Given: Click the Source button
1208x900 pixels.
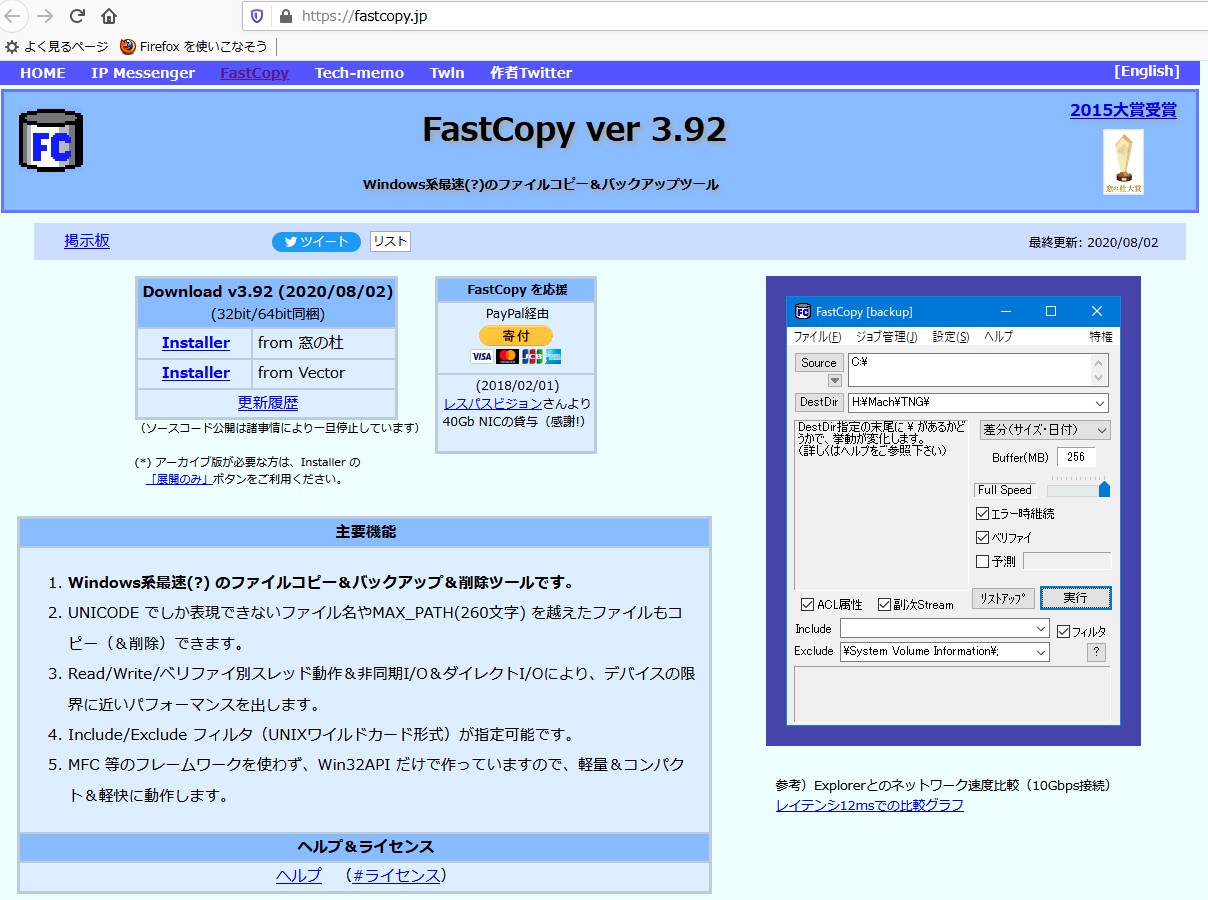Looking at the screenshot, I should tap(819, 363).
